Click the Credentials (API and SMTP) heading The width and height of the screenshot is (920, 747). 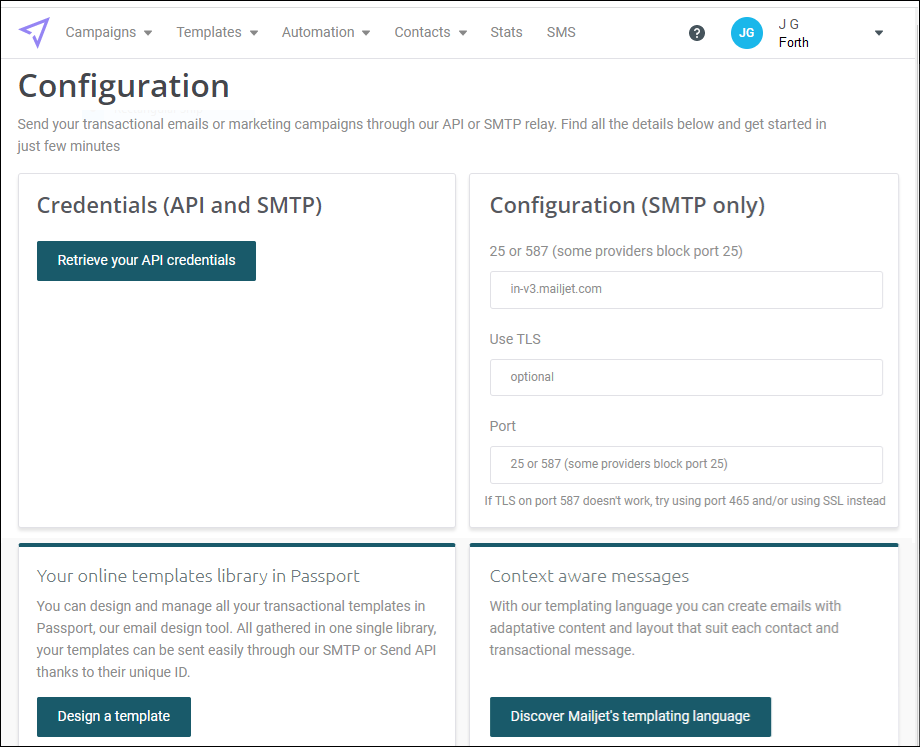[180, 205]
